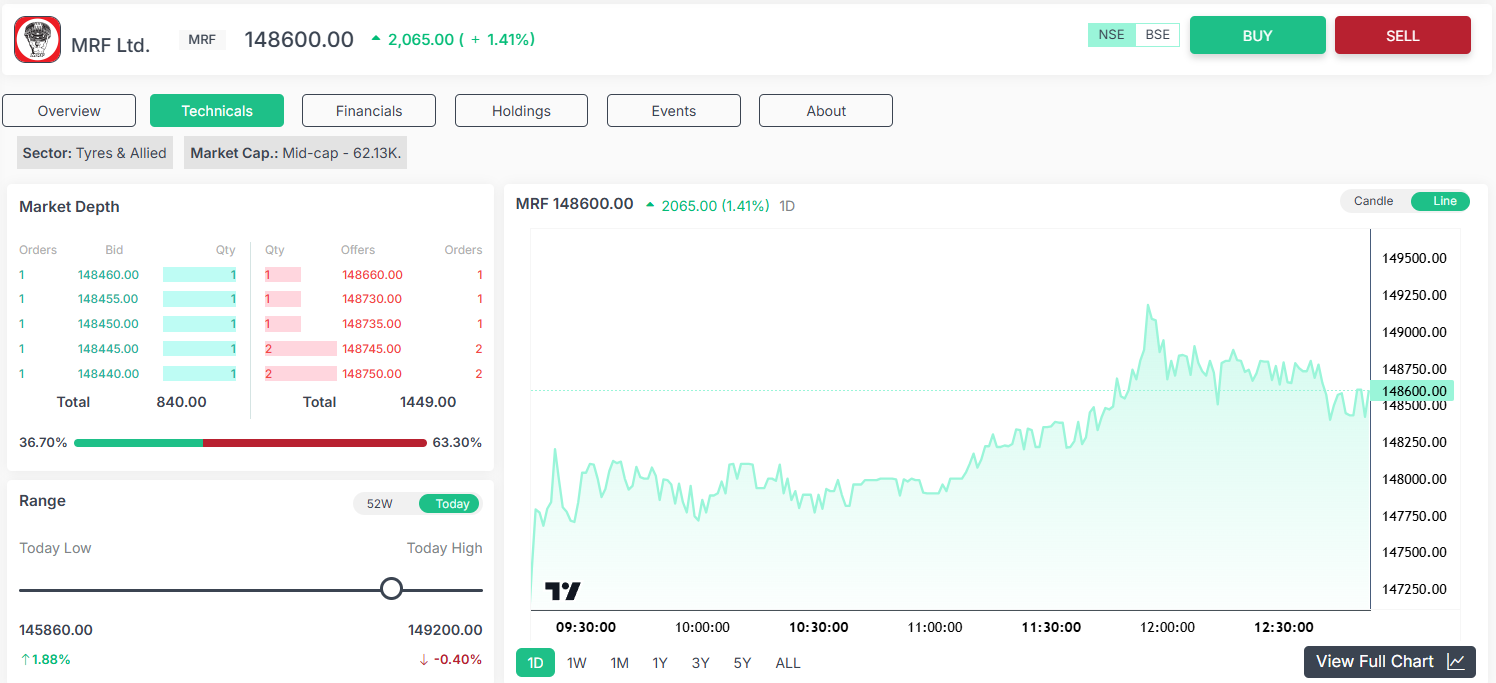Click the MRF Ltd. company logo
The height and width of the screenshot is (683, 1496).
tap(37, 40)
